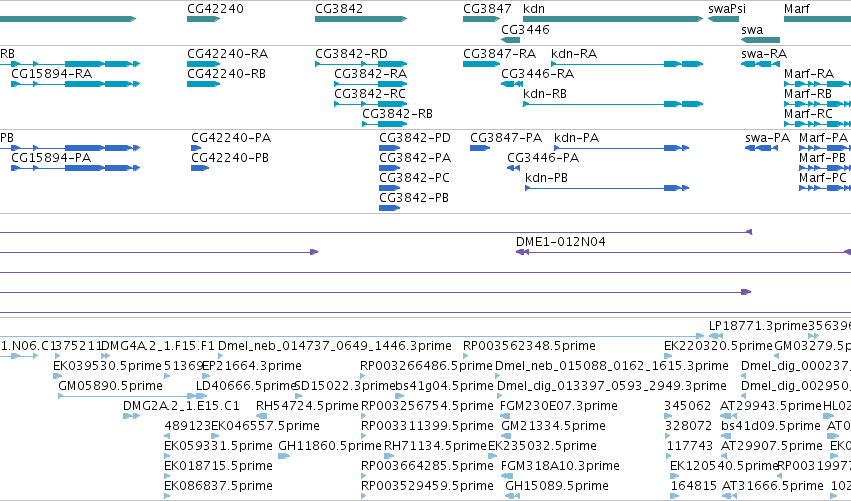This screenshot has width=851, height=501.
Task: Click the Marf gene label
Action: [x=797, y=9]
